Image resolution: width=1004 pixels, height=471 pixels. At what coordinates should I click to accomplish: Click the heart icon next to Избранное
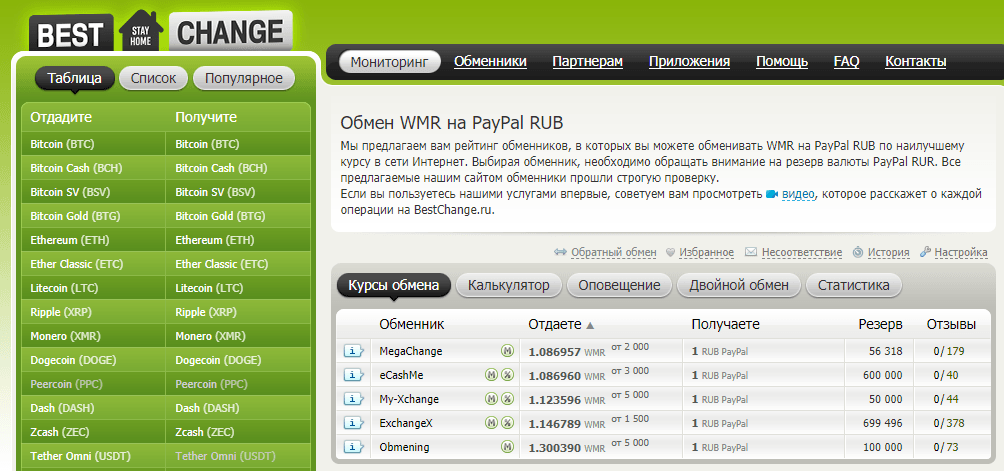[x=670, y=253]
